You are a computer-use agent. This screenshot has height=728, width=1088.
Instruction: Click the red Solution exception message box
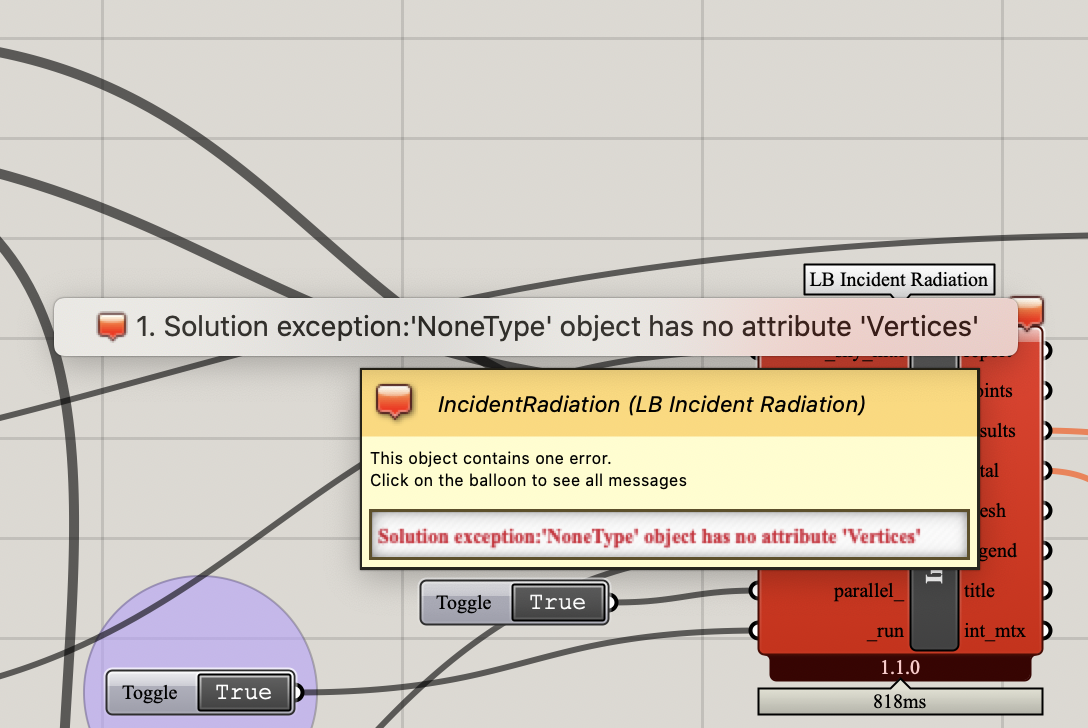669,535
